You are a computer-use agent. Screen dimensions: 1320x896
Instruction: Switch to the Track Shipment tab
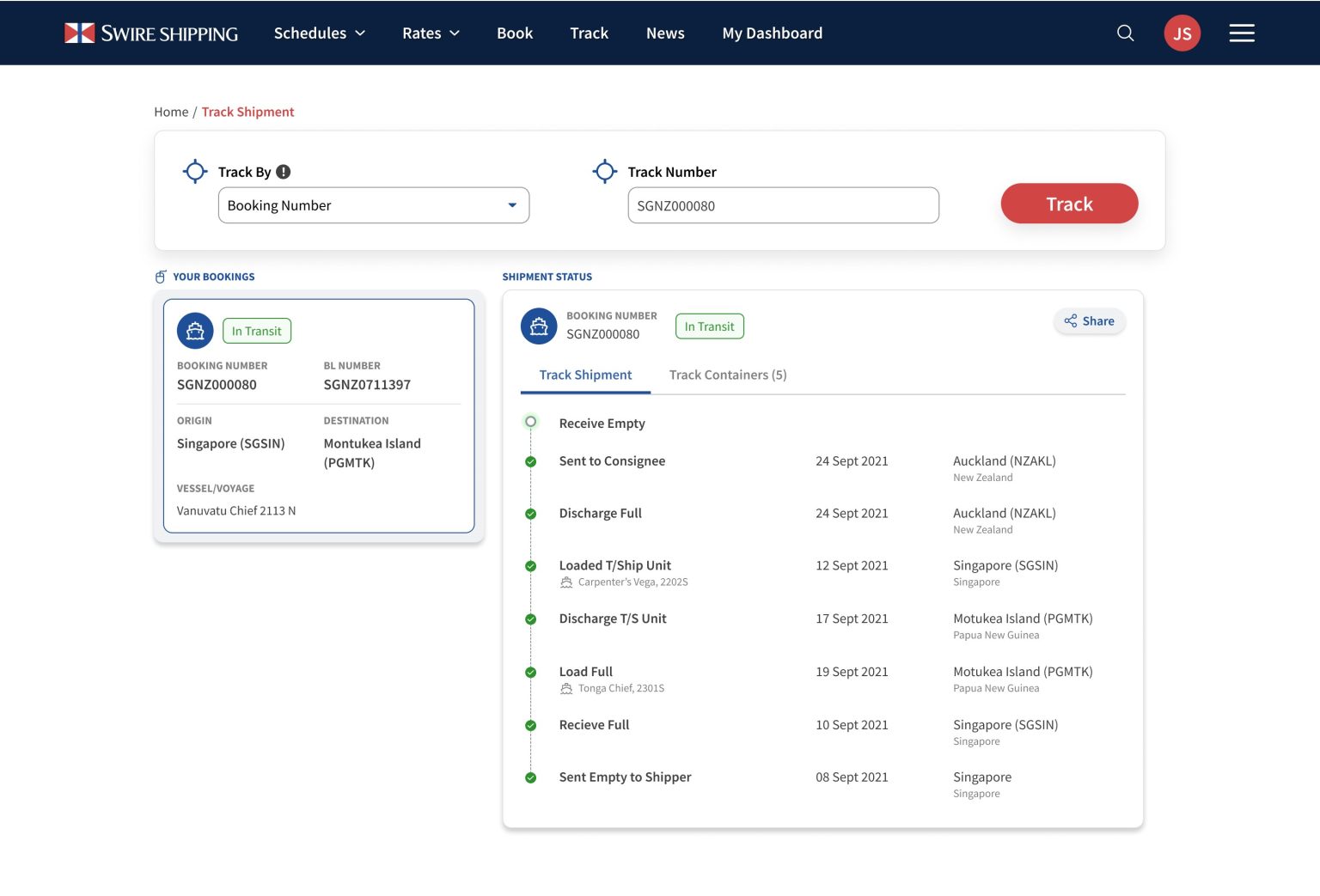coord(585,375)
